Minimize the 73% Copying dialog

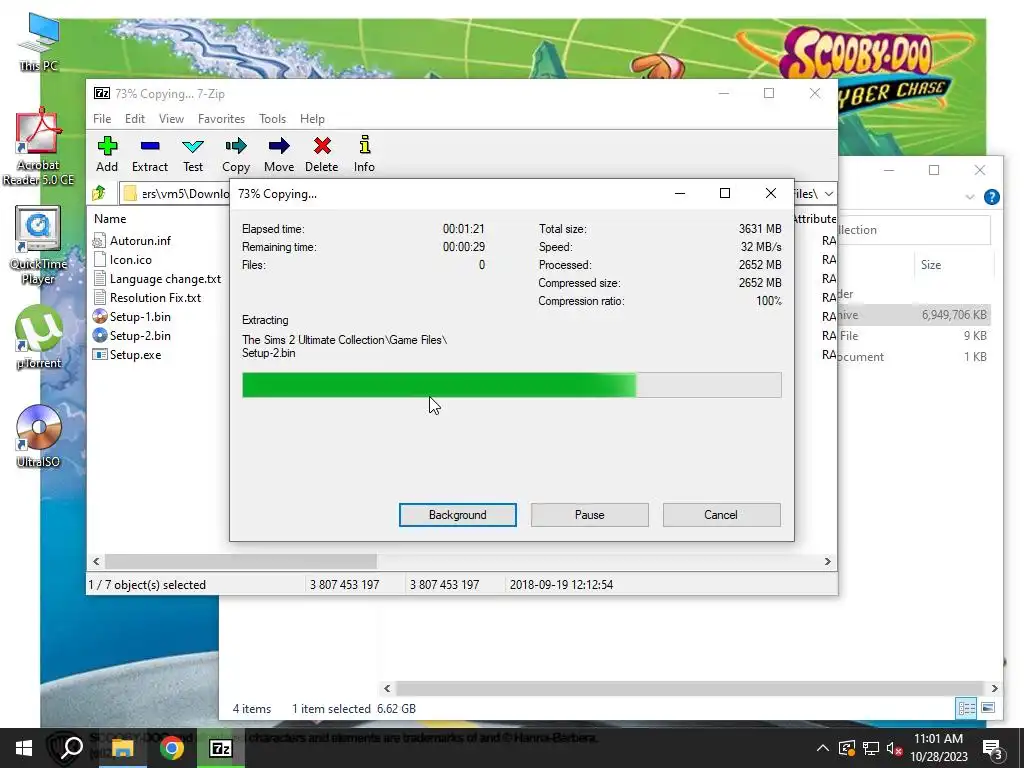click(x=680, y=193)
